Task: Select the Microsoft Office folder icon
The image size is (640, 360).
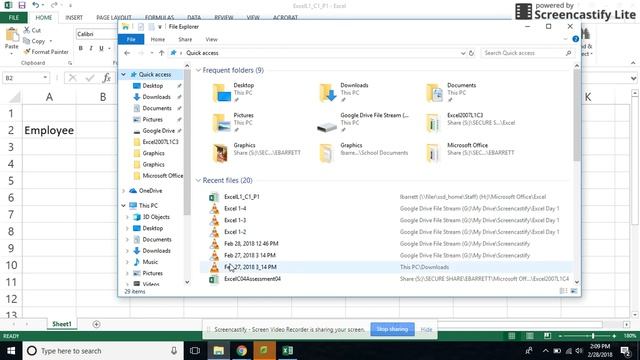Action: (x=433, y=153)
